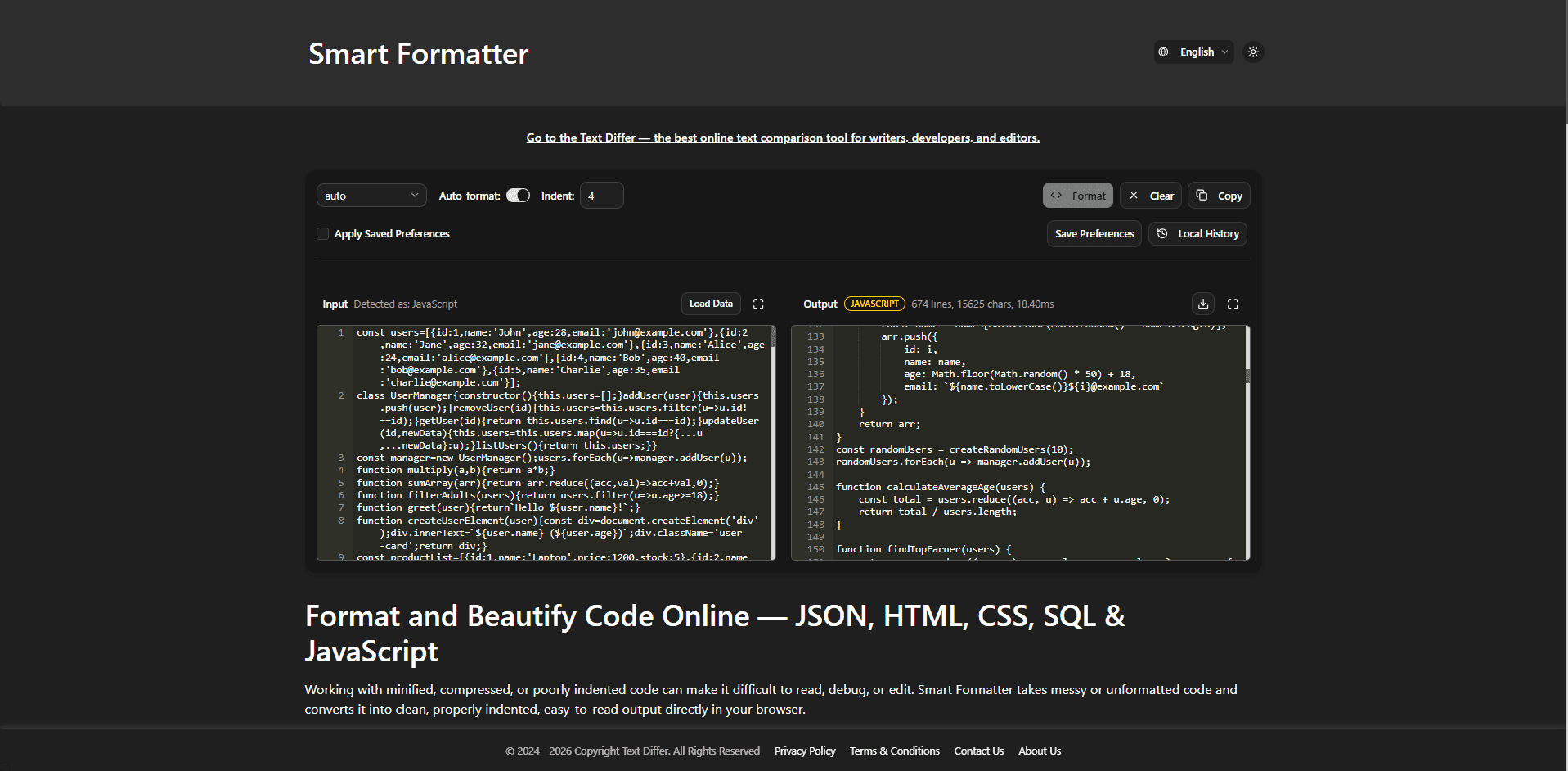1568x771 pixels.
Task: Click output line 'function findTopEarner(users) {'
Action: click(923, 549)
